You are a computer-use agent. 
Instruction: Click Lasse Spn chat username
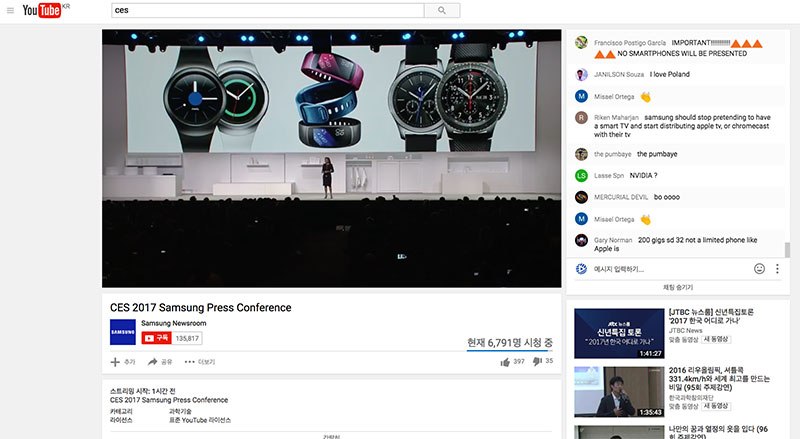609,176
